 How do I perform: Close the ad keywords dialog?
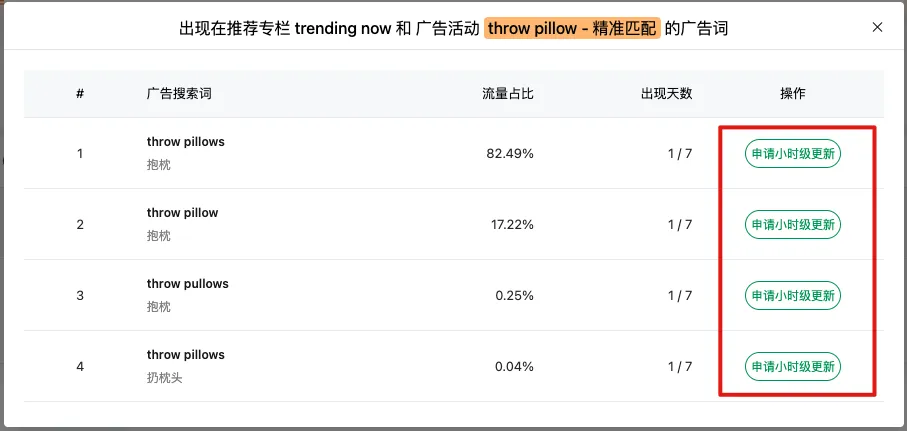pos(877,27)
